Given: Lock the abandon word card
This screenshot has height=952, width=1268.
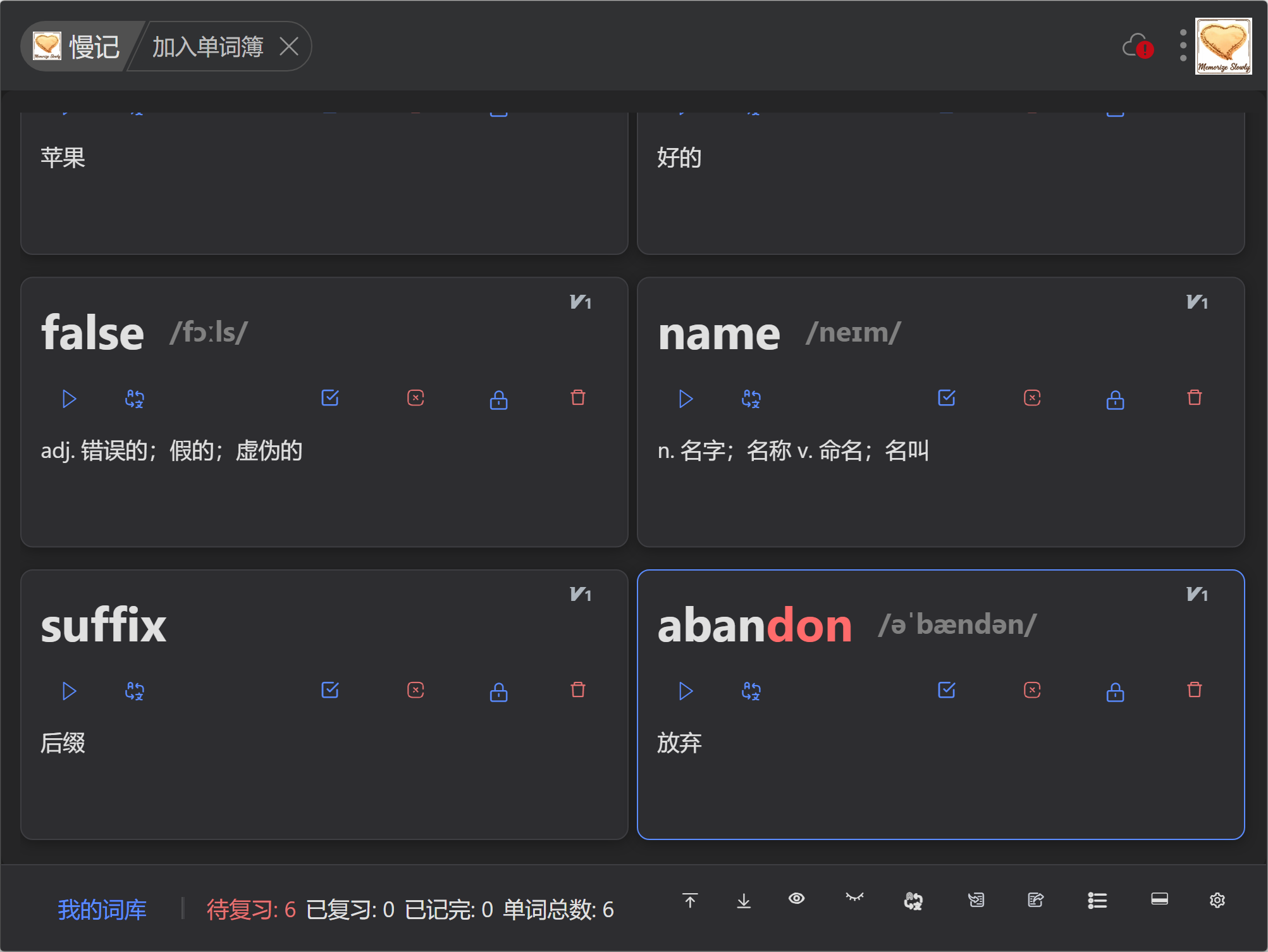Looking at the screenshot, I should (1116, 691).
